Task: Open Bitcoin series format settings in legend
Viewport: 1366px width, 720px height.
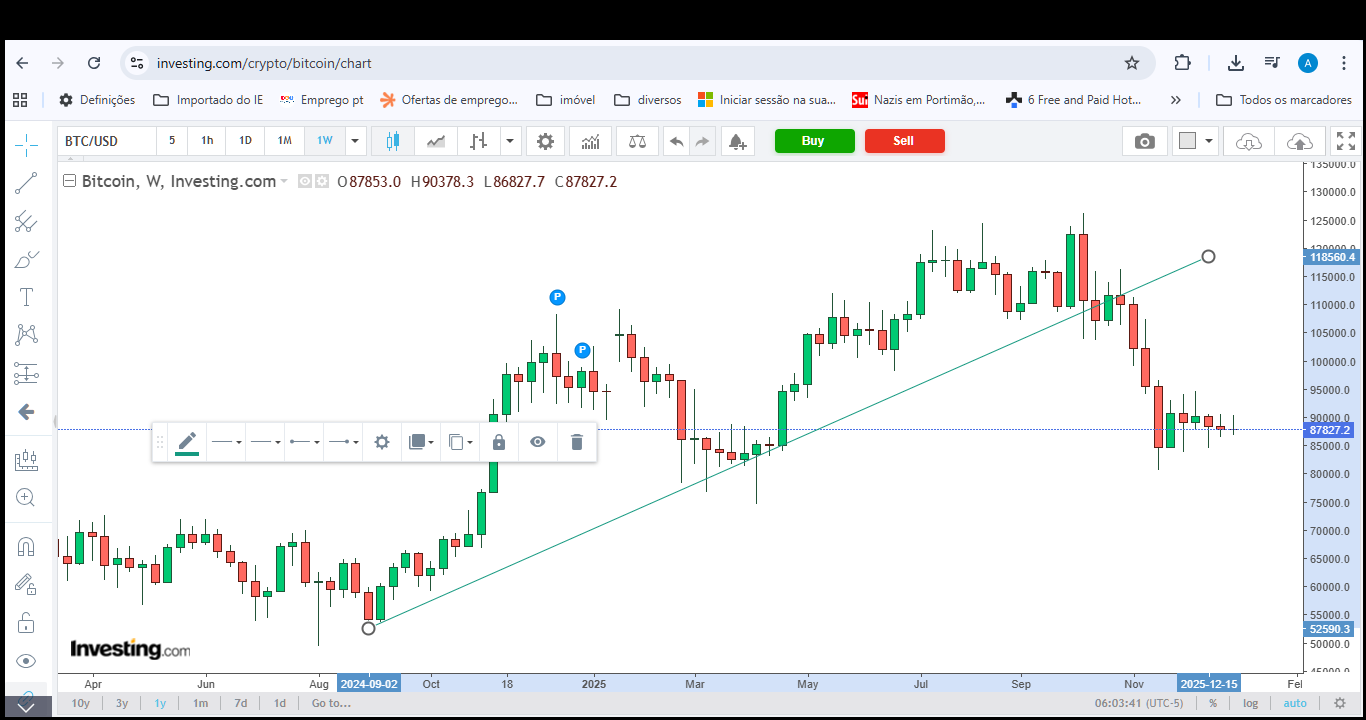Action: tap(322, 182)
